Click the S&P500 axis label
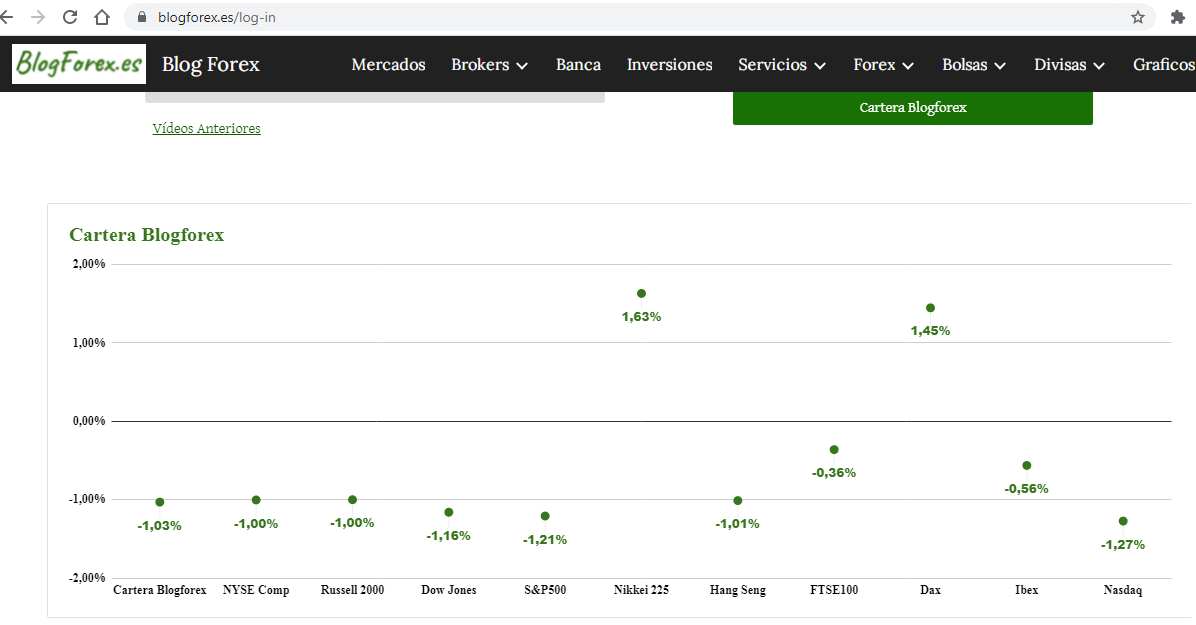The width and height of the screenshot is (1196, 625). click(x=545, y=590)
